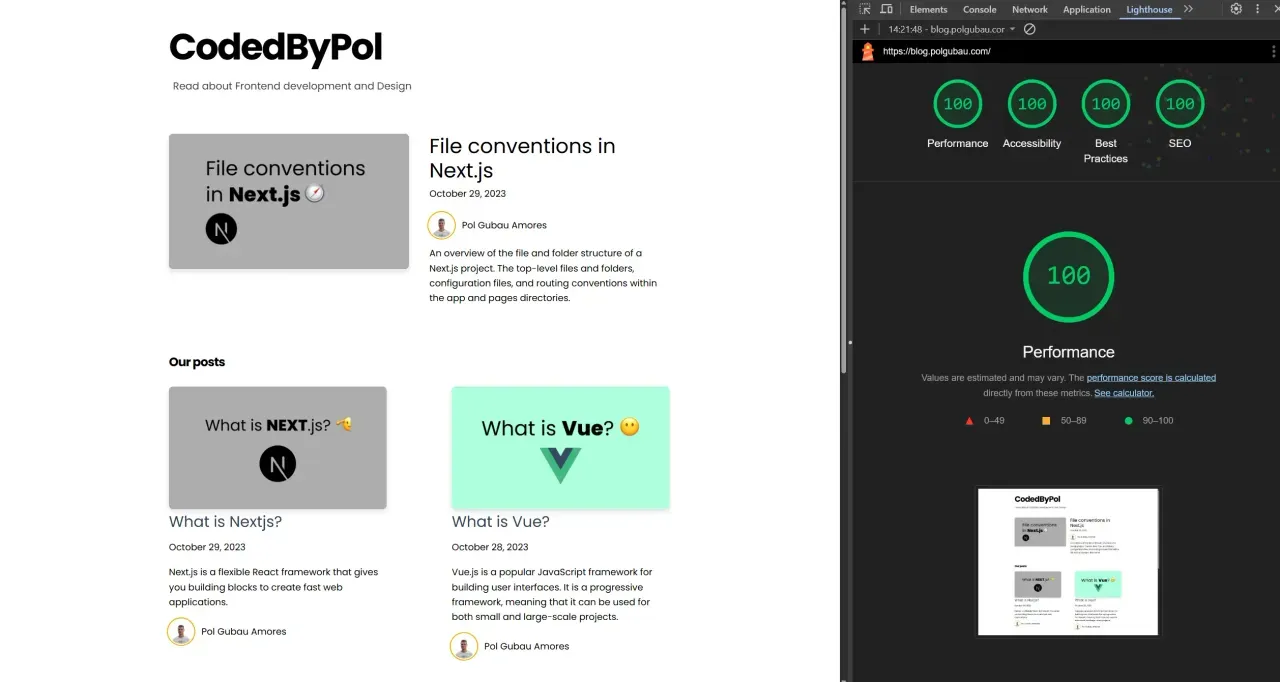1280x682 pixels.
Task: Click the plus icon for new Lighthouse report
Action: 865,29
